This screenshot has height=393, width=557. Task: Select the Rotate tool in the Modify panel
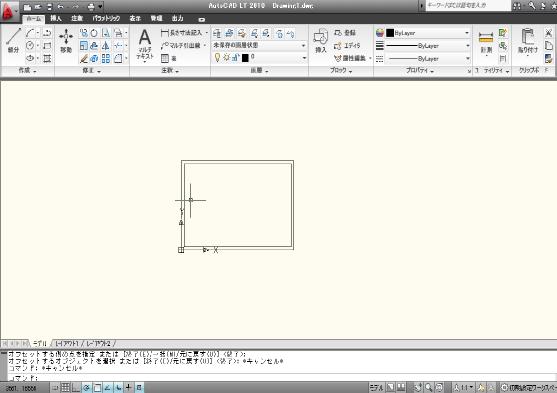pos(94,33)
